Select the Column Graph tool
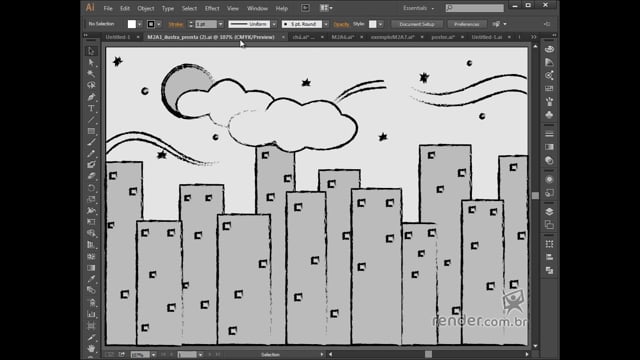The image size is (640, 360). tap(91, 314)
